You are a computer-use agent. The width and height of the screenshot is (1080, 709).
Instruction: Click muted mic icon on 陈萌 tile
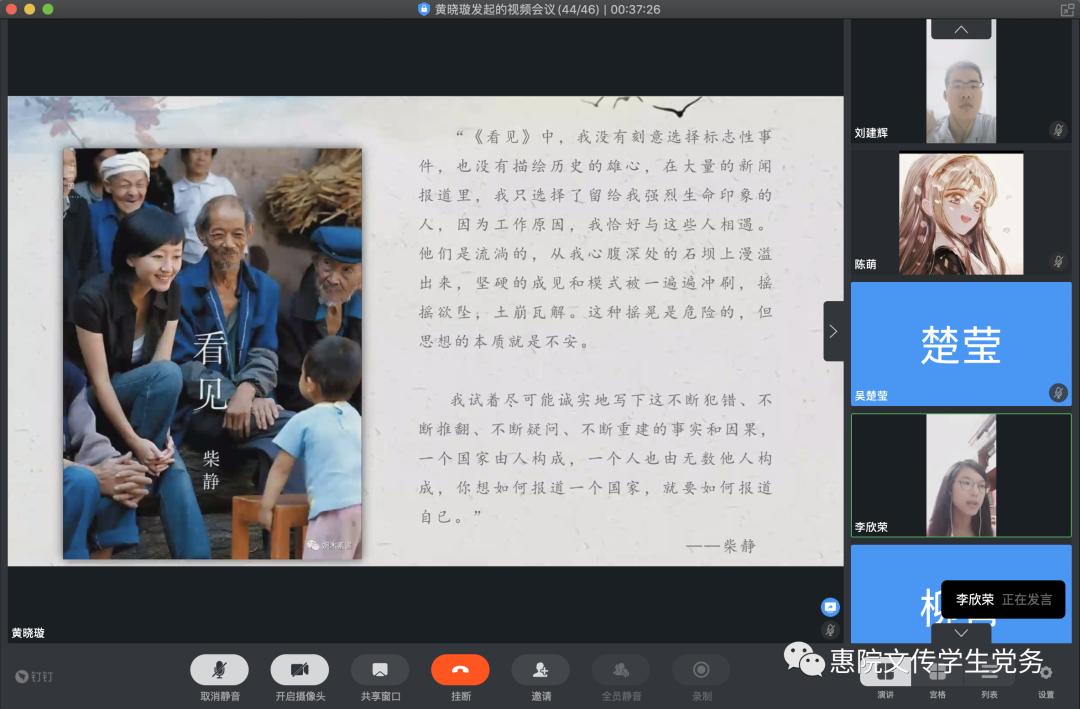click(1058, 262)
